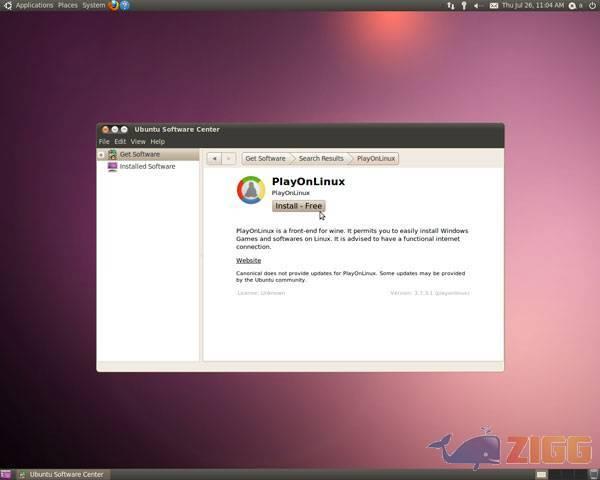Show desktop via bottom-left panel icon
600x480 pixels.
[6, 475]
